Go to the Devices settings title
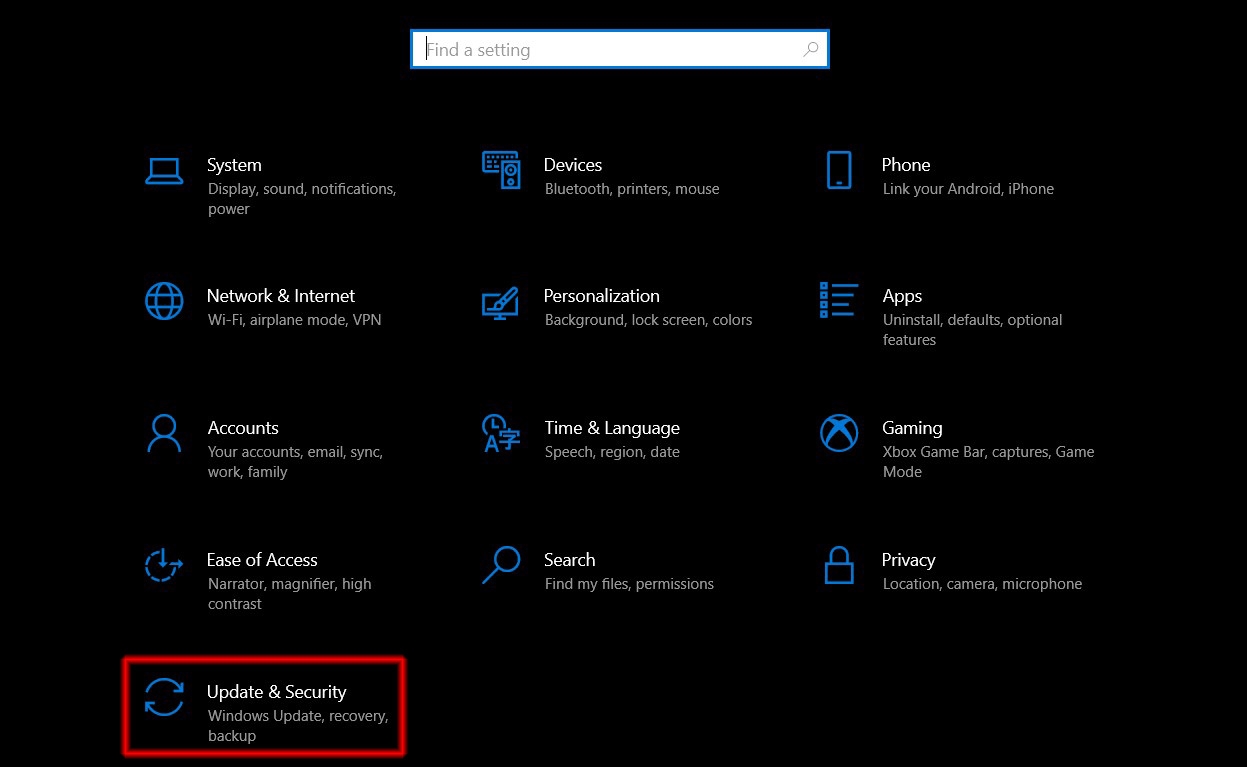1247x767 pixels. [x=573, y=165]
